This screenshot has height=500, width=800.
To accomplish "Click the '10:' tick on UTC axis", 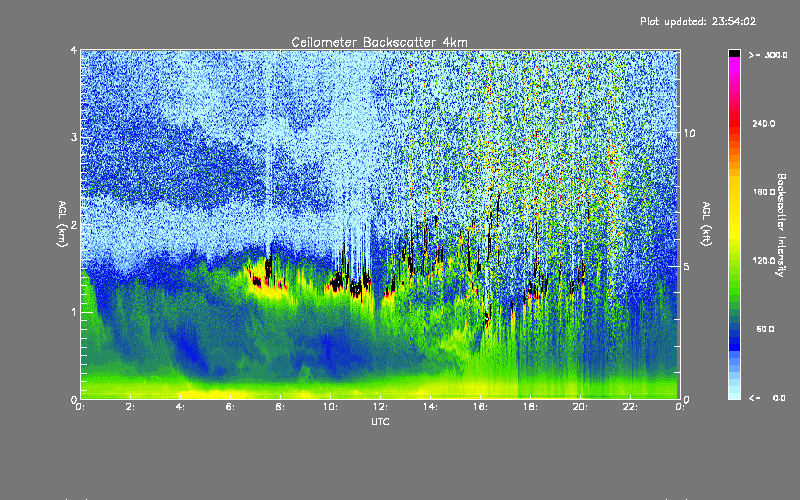I will pos(330,407).
